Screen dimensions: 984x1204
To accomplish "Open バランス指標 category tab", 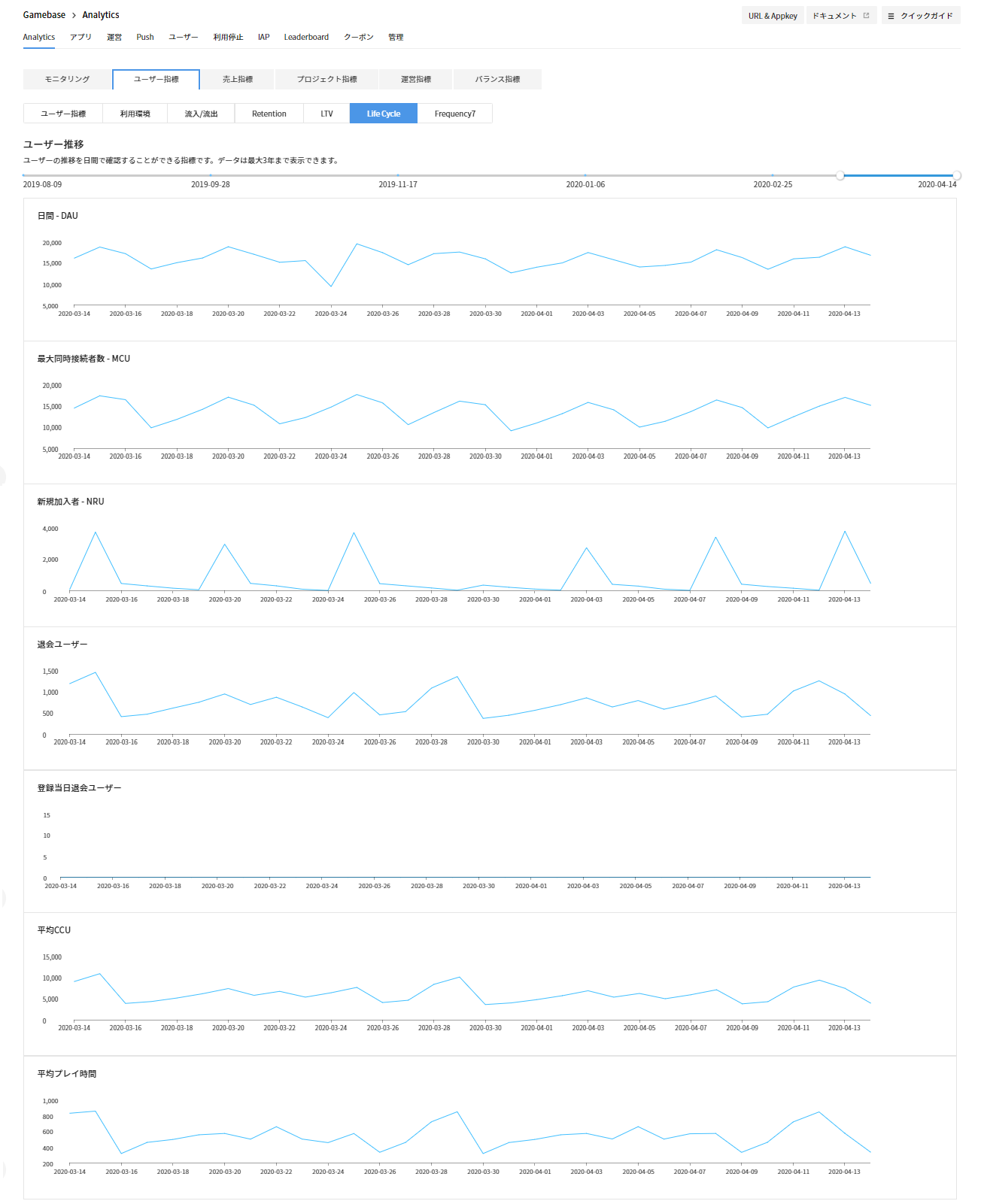I will [x=497, y=79].
